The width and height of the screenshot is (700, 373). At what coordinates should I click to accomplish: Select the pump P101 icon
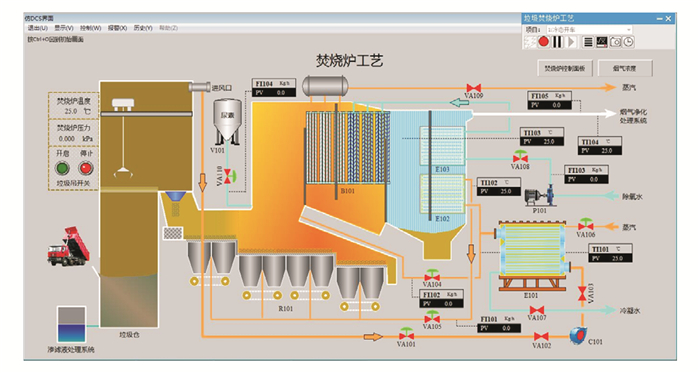tap(540, 195)
